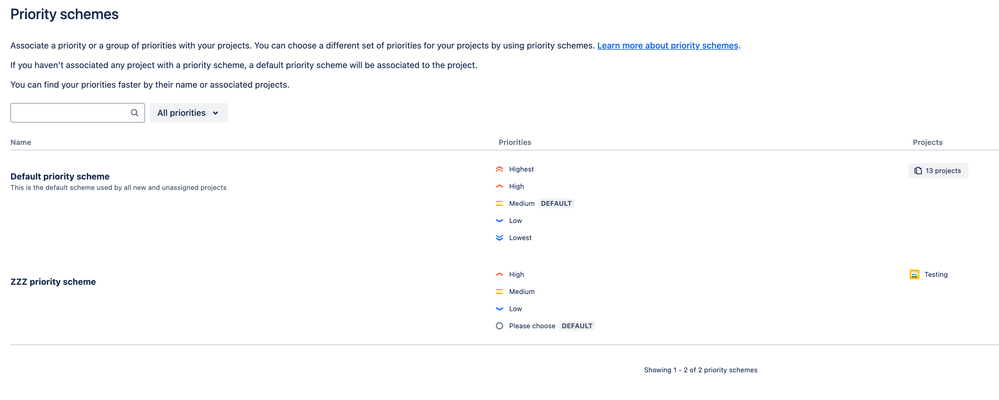999x400 pixels.
Task: Click the Highest priority double-chevron icon
Action: (x=499, y=170)
